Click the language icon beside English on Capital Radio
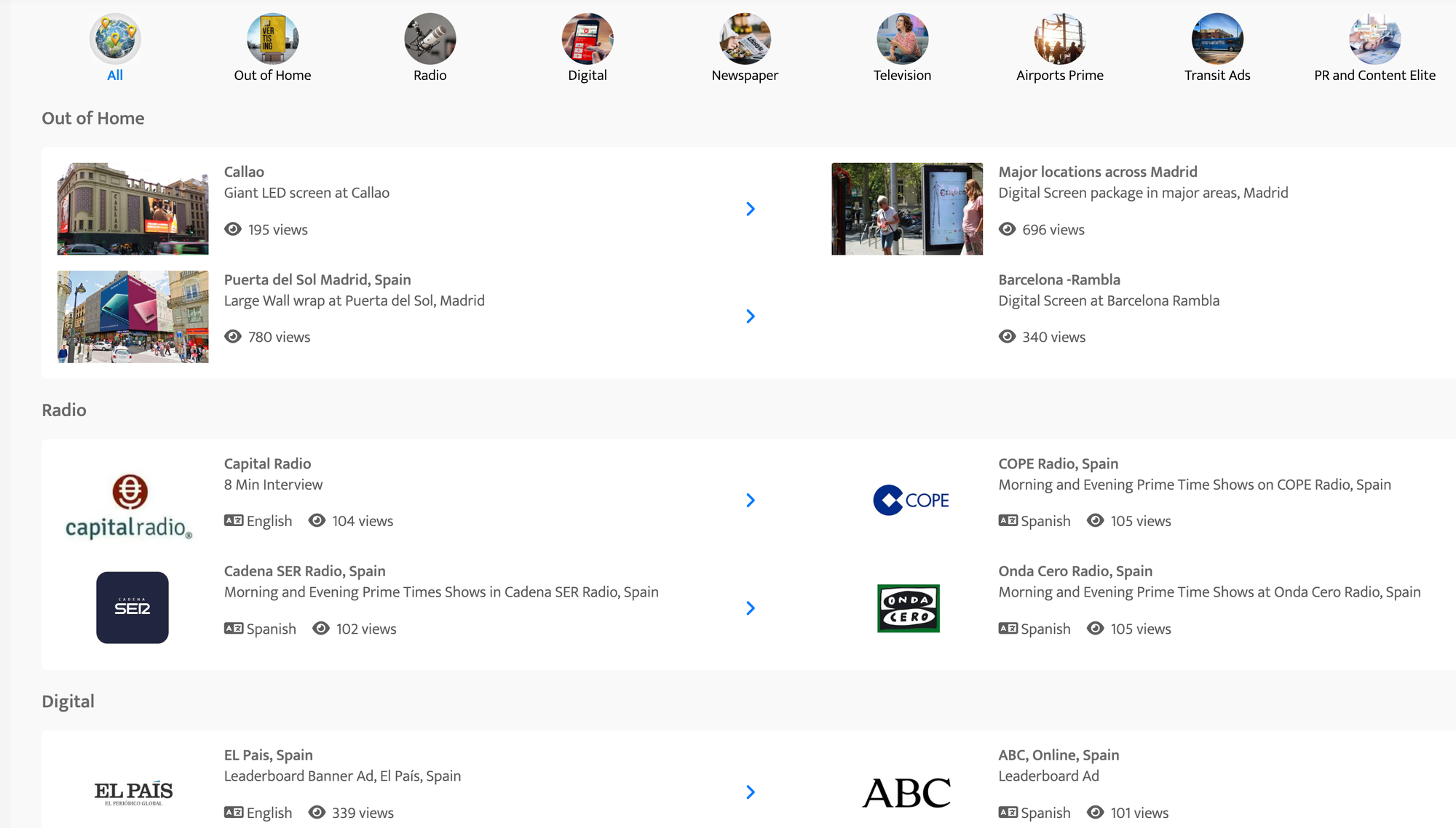 pos(234,520)
